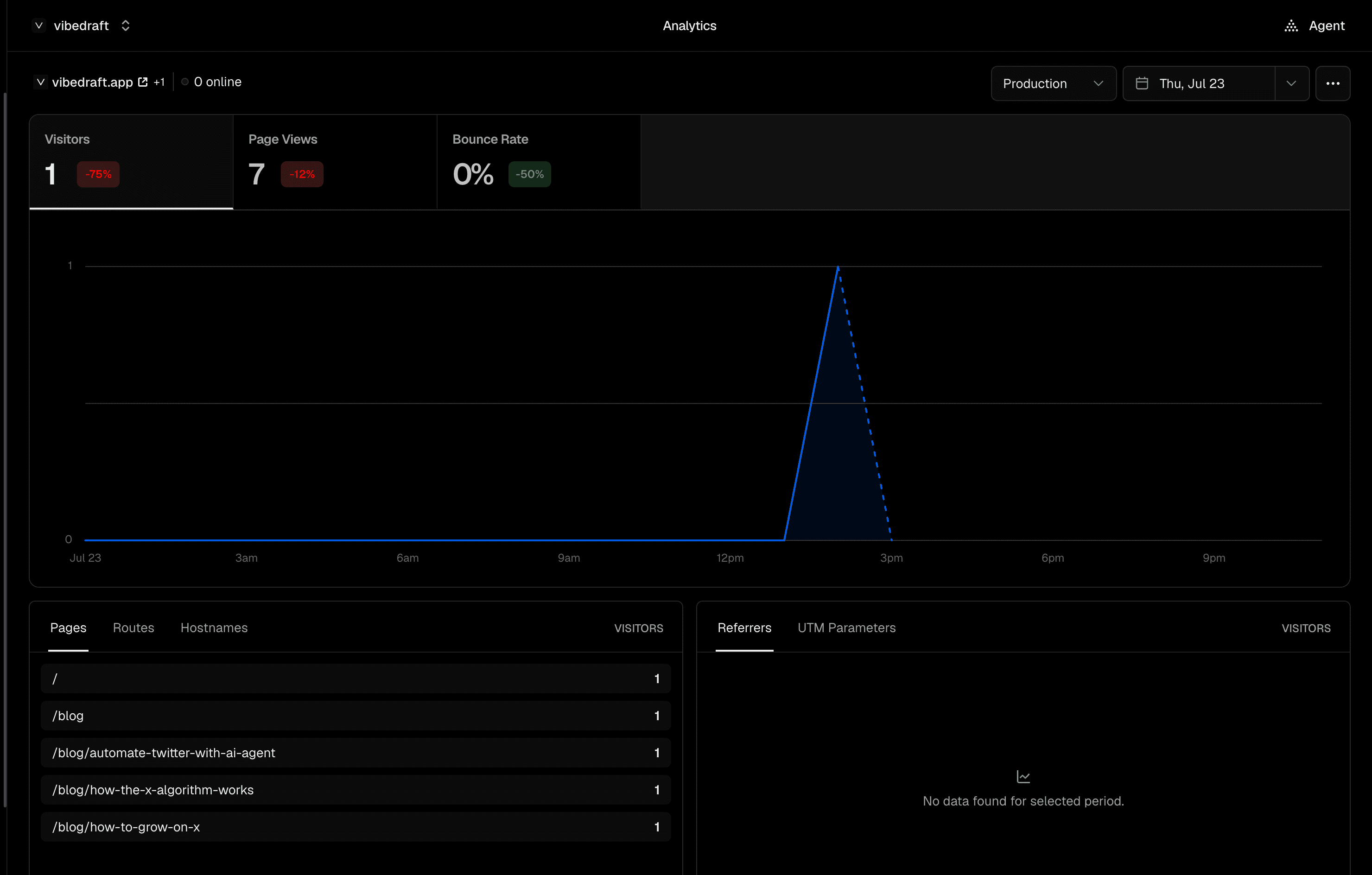Screen dimensions: 1372x875
Task: Click the 0 online status indicator
Action: point(211,82)
